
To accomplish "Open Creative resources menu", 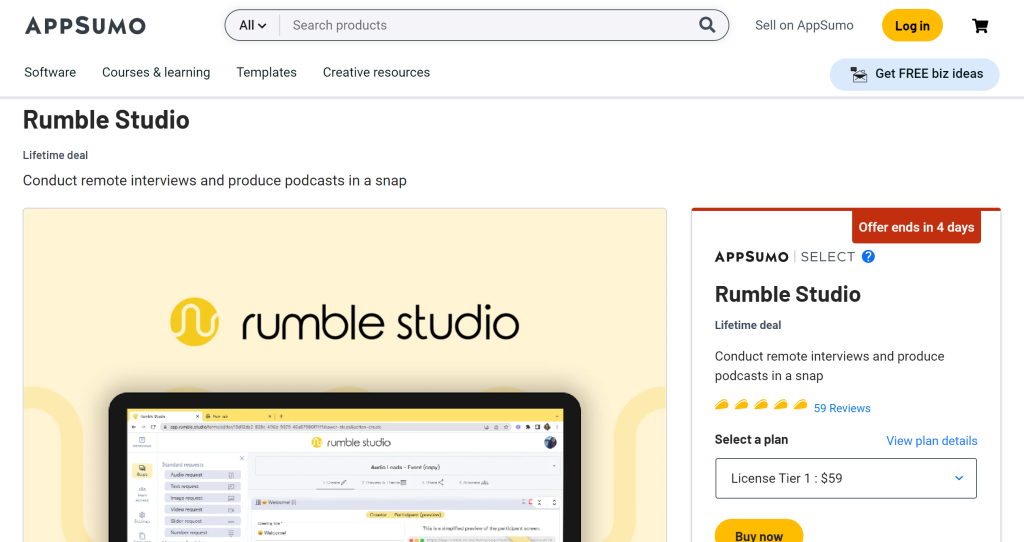I will pos(376,72).
